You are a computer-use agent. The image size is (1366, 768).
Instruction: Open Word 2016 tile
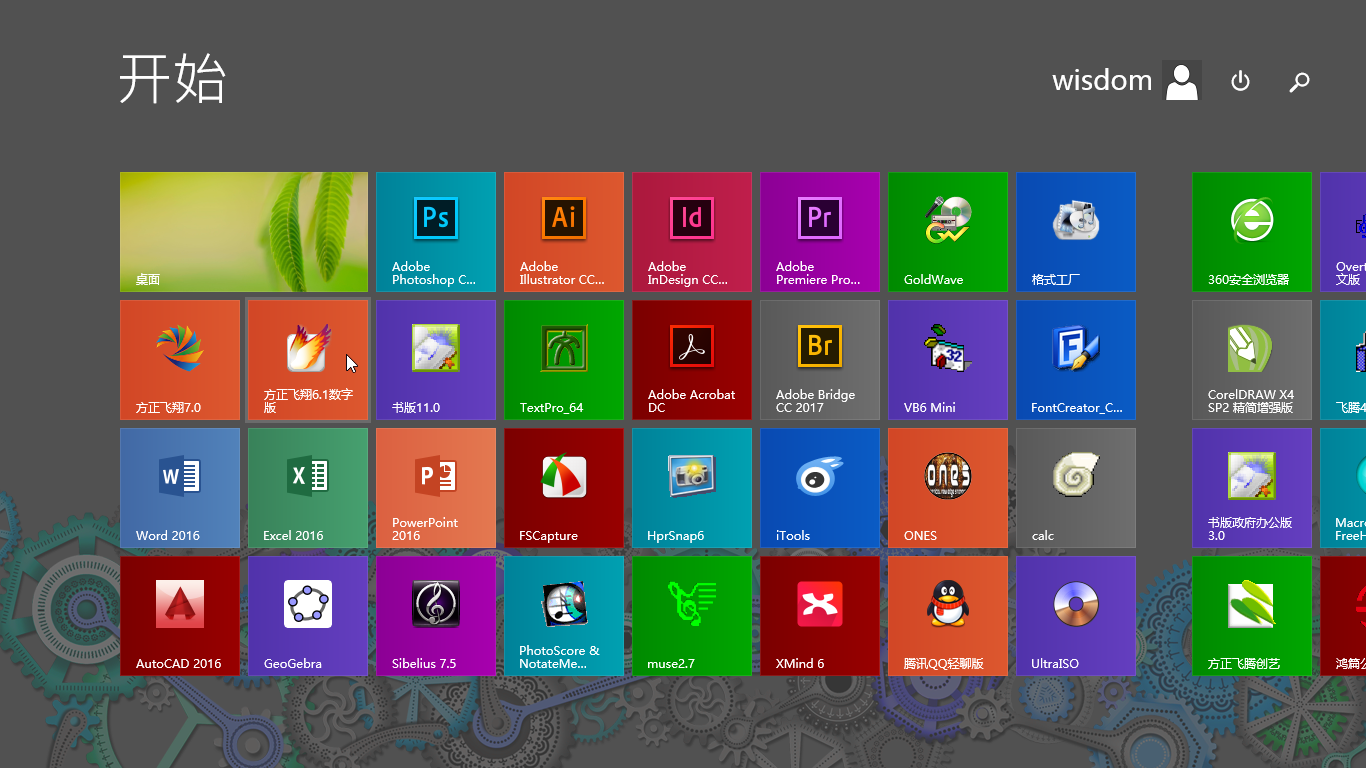[180, 488]
